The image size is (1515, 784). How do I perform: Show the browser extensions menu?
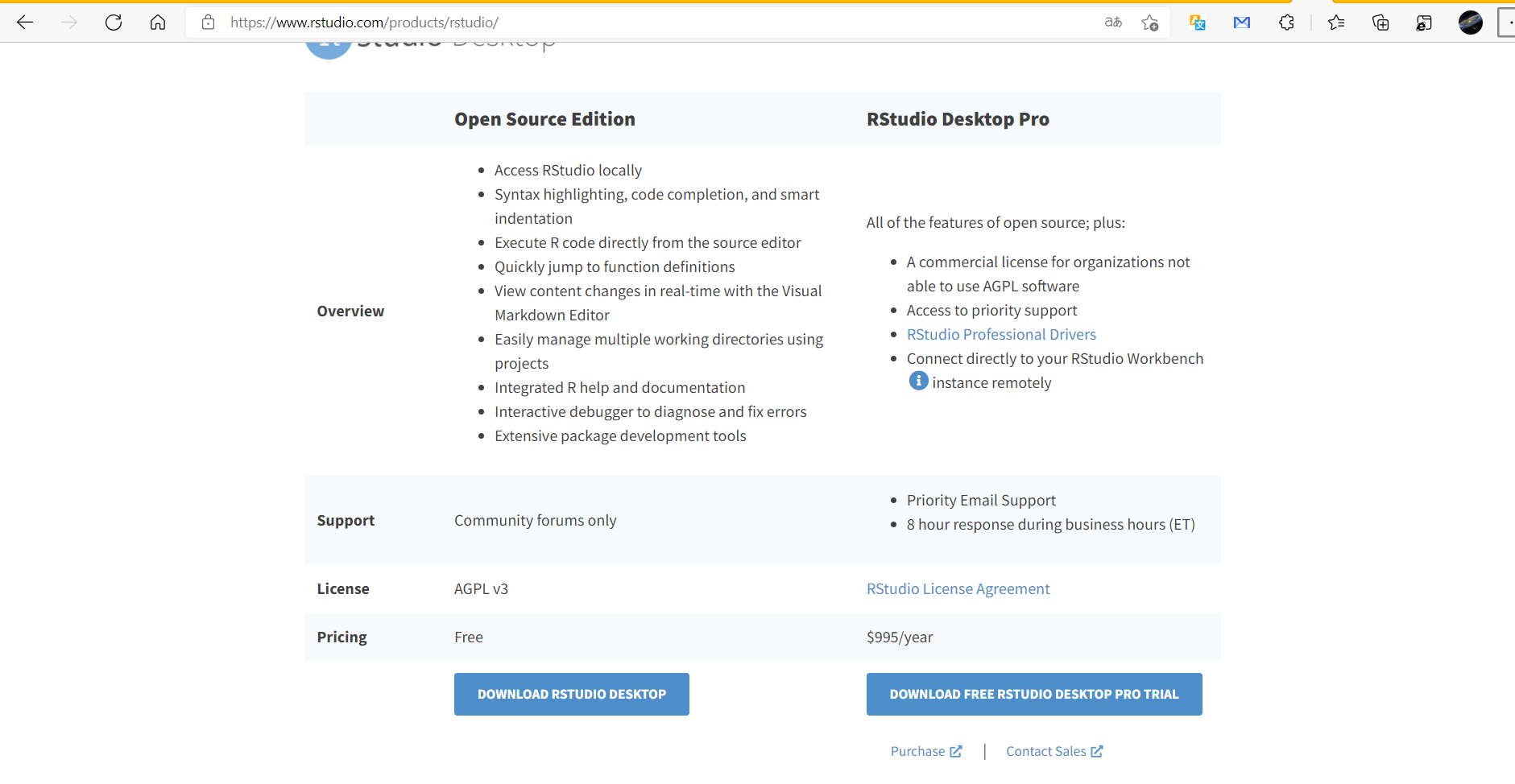click(x=1286, y=23)
